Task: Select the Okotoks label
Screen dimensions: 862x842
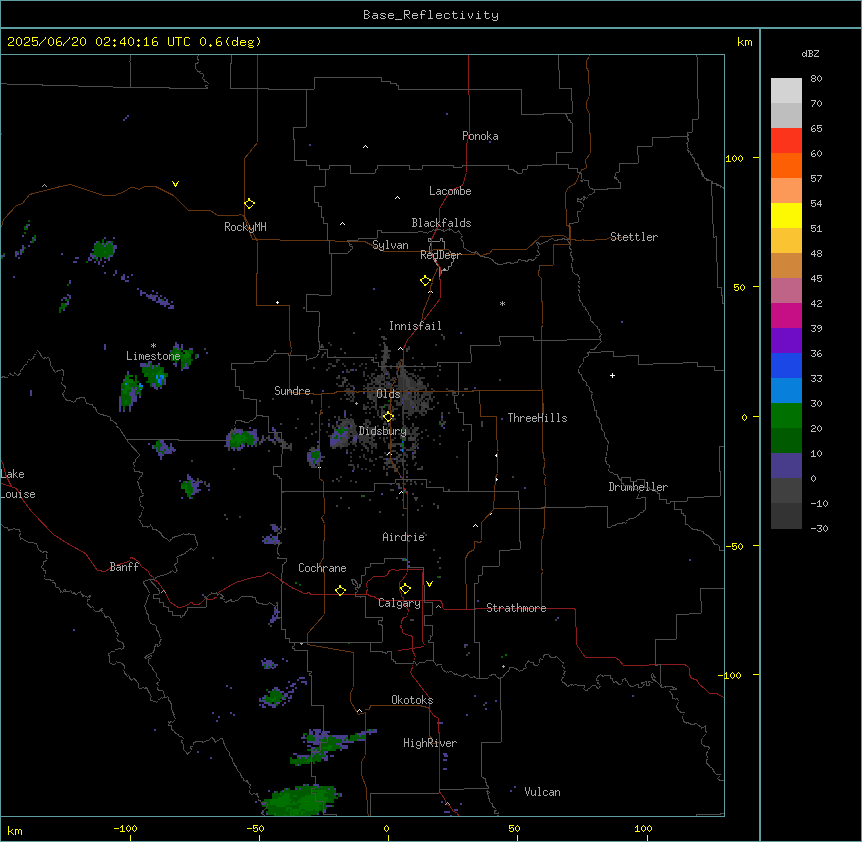Action: pyautogui.click(x=412, y=700)
